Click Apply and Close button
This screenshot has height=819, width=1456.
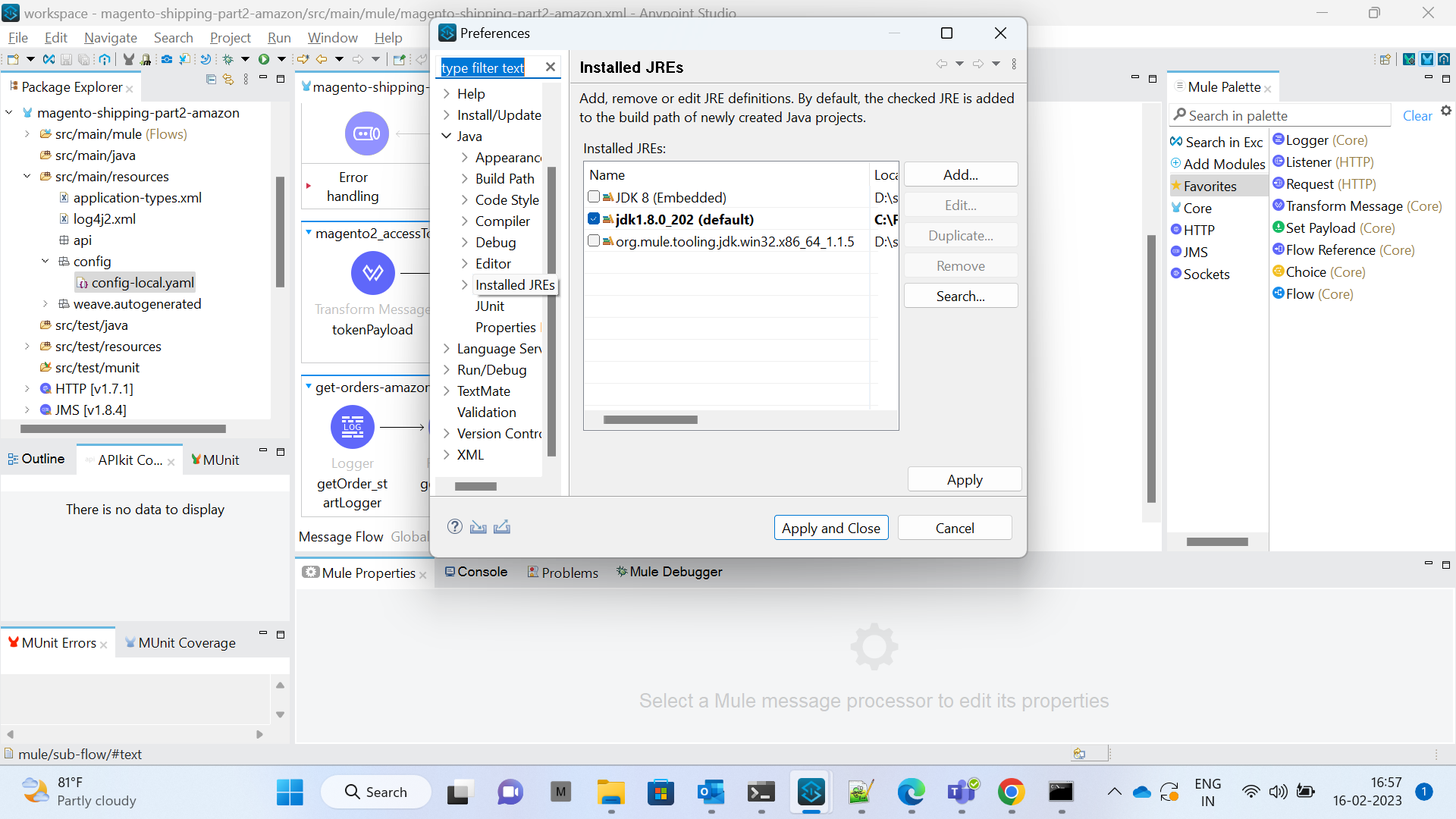coord(830,528)
